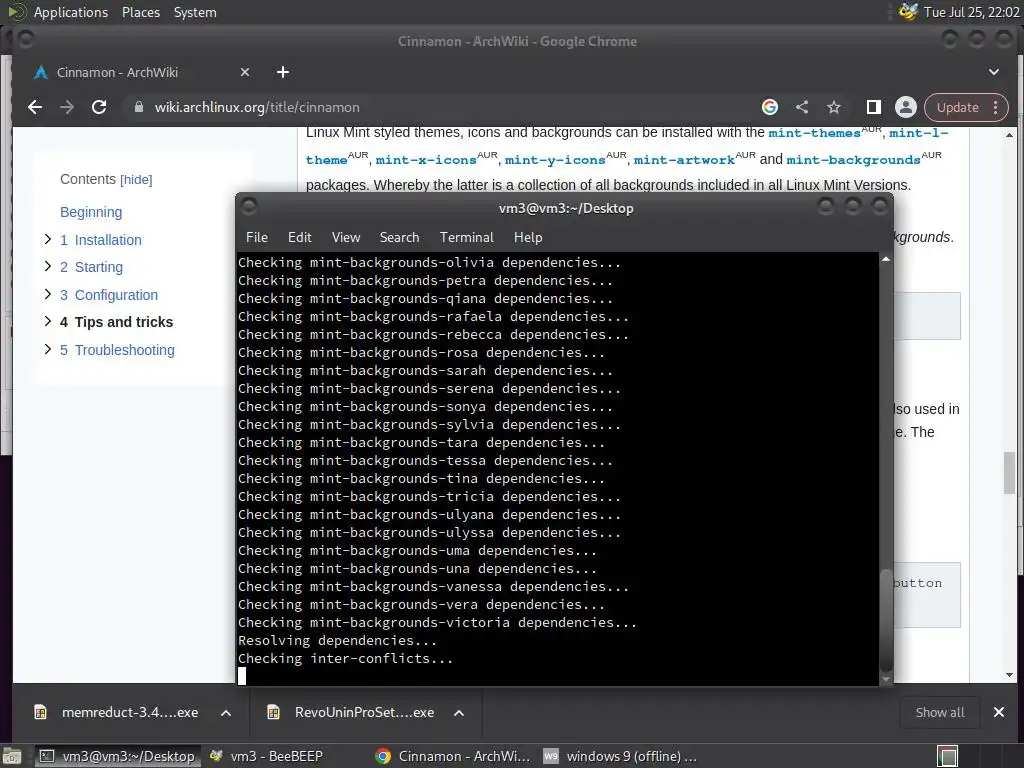
Task: Go to 4 Tips and tricks
Action: pyautogui.click(x=116, y=322)
